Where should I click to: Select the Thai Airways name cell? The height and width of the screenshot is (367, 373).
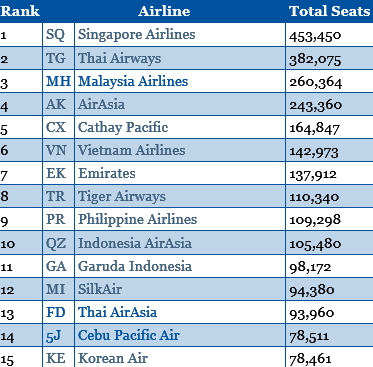point(180,58)
